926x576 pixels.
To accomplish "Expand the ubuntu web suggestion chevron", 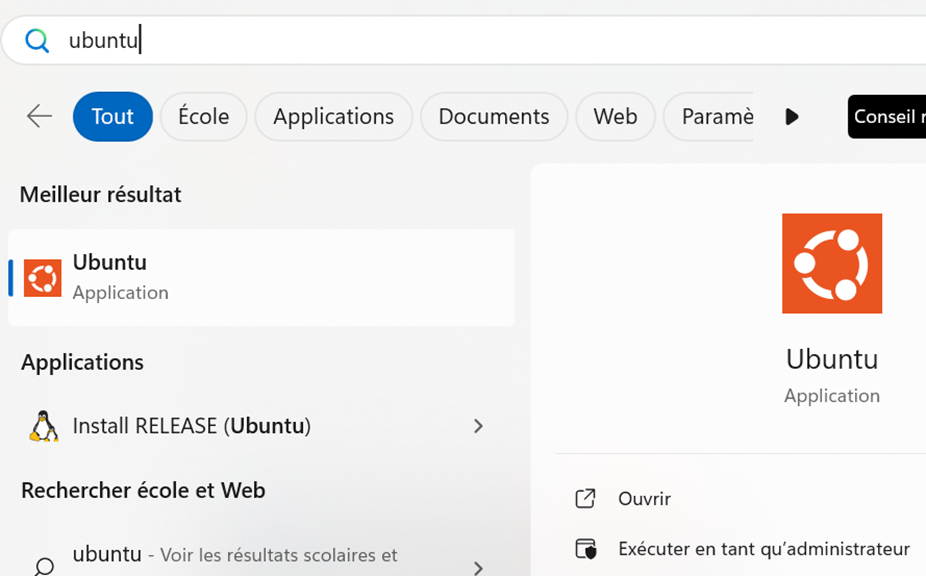I will (478, 567).
